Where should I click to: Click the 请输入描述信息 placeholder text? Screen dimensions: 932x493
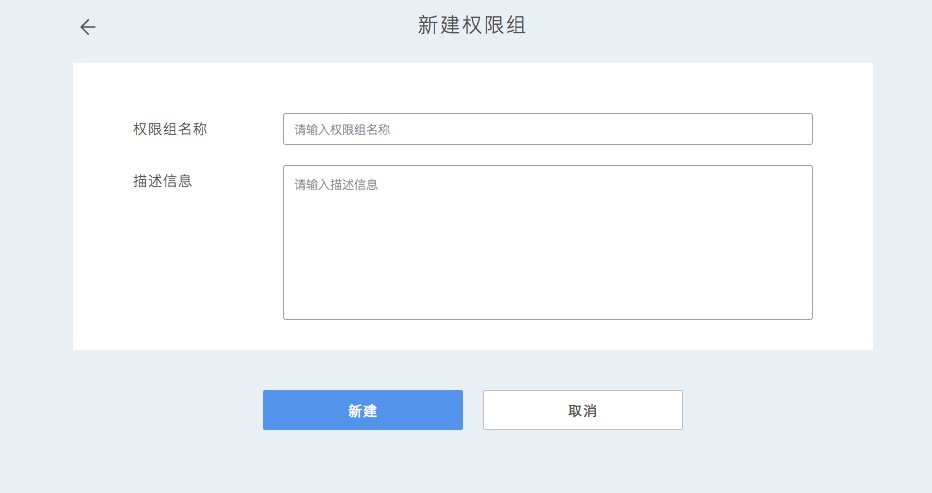point(336,185)
